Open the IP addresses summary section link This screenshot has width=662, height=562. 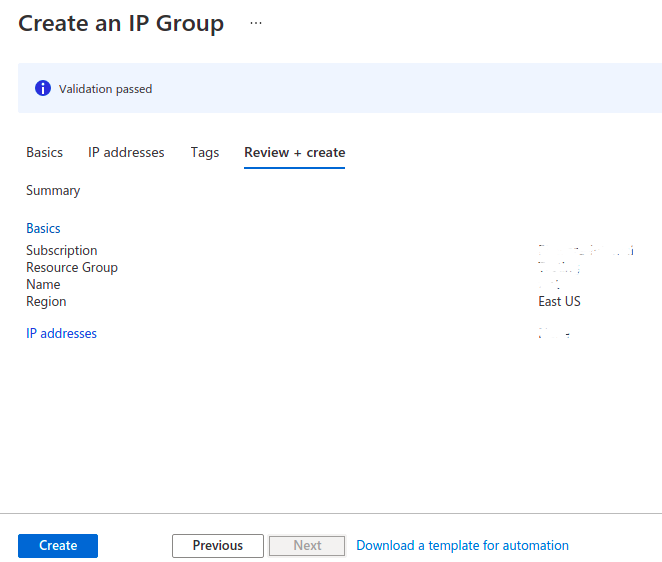[x=61, y=334]
